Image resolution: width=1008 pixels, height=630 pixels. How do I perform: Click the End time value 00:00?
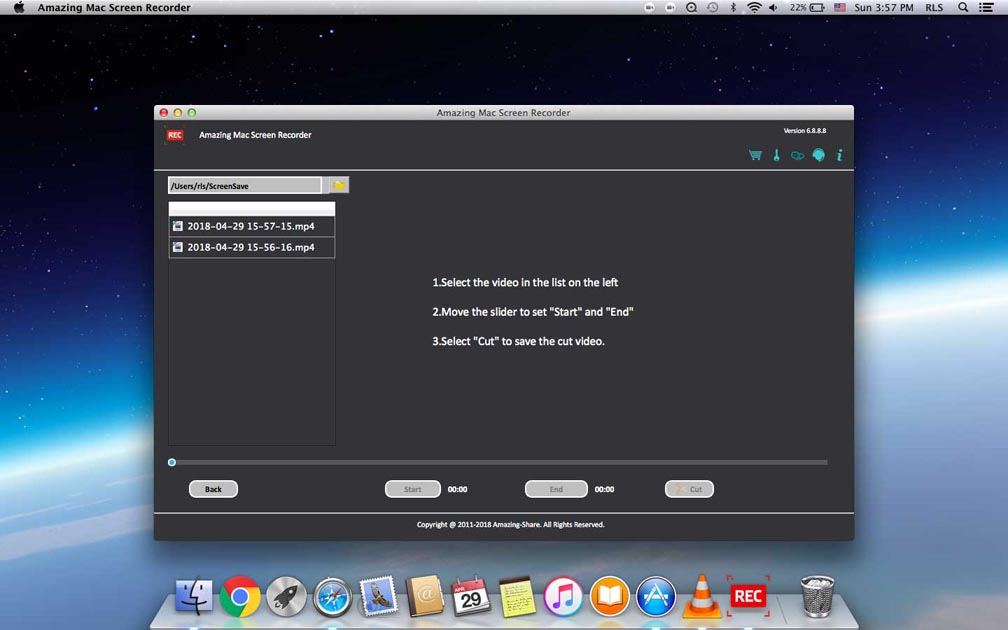604,489
